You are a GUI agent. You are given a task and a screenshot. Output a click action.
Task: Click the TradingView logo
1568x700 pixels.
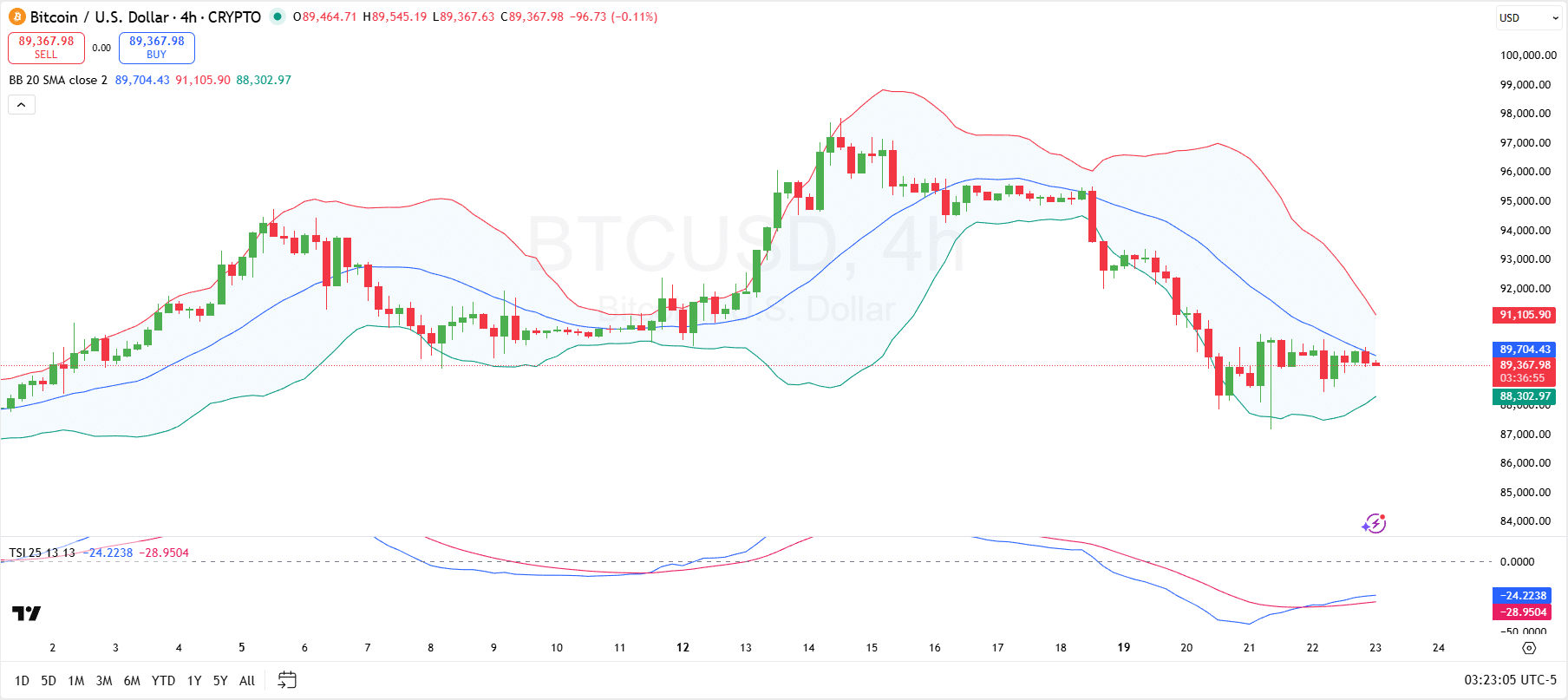pyautogui.click(x=26, y=614)
